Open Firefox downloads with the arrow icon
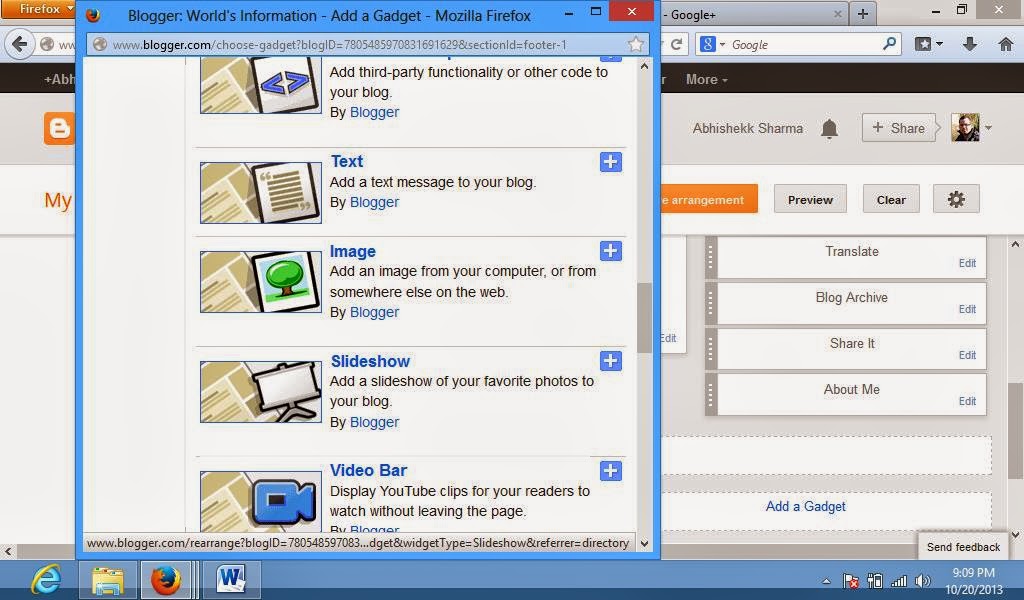Viewport: 1024px width, 600px height. coord(969,44)
